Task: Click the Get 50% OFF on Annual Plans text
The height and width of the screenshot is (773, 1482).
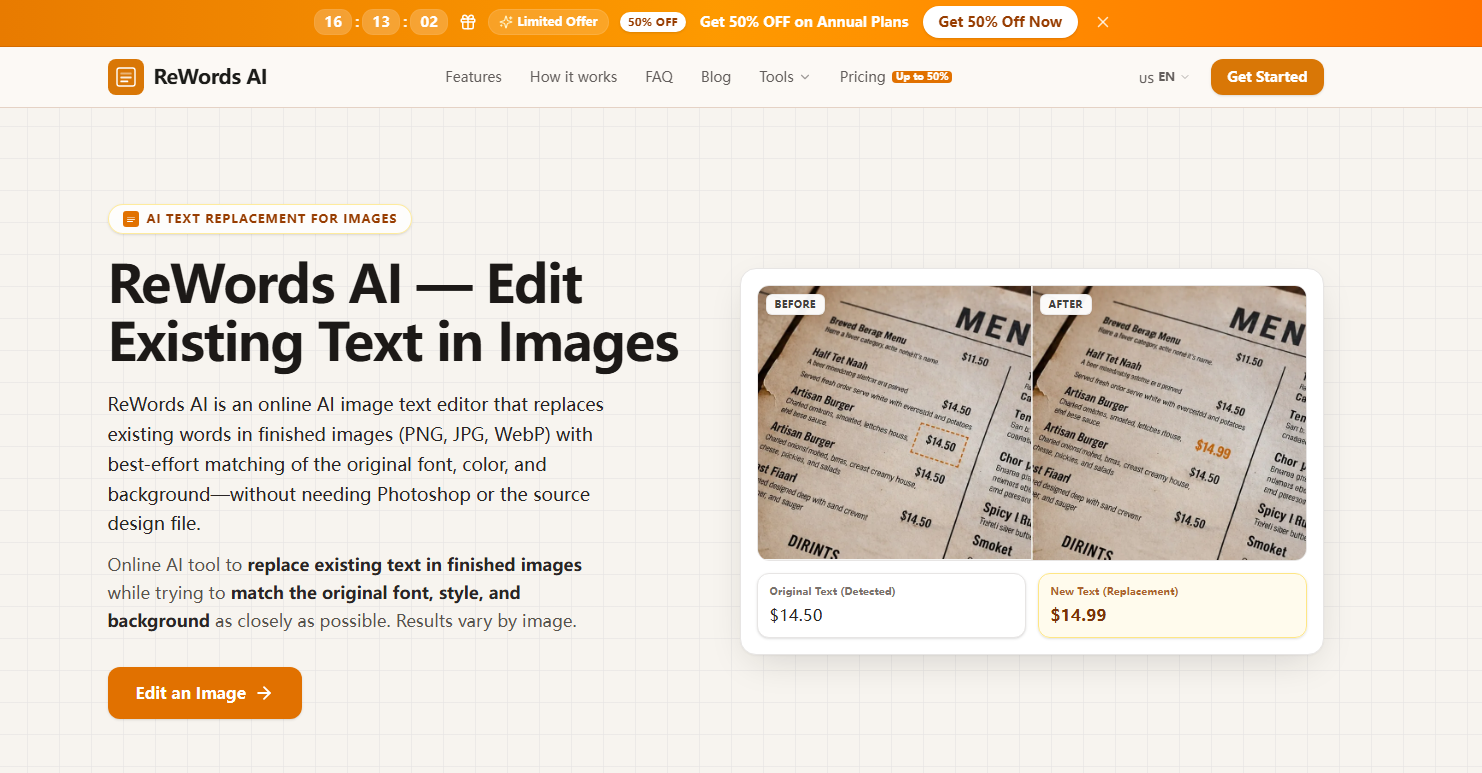Action: 804,22
